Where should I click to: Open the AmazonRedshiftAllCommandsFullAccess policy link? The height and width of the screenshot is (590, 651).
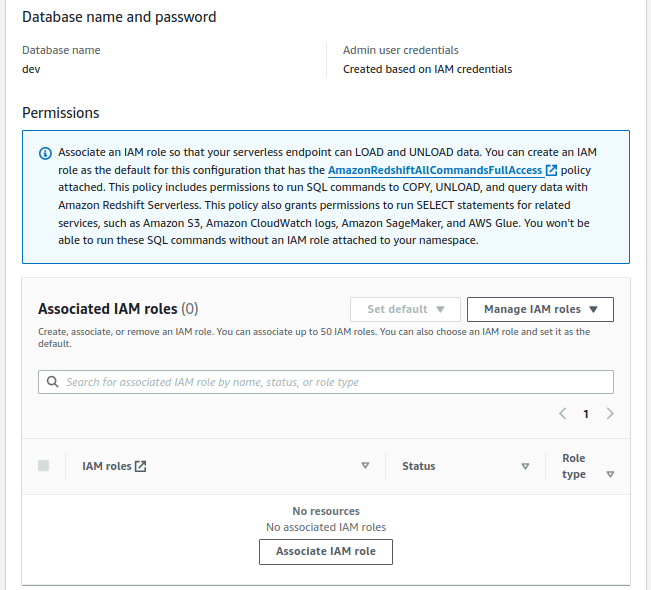point(435,170)
